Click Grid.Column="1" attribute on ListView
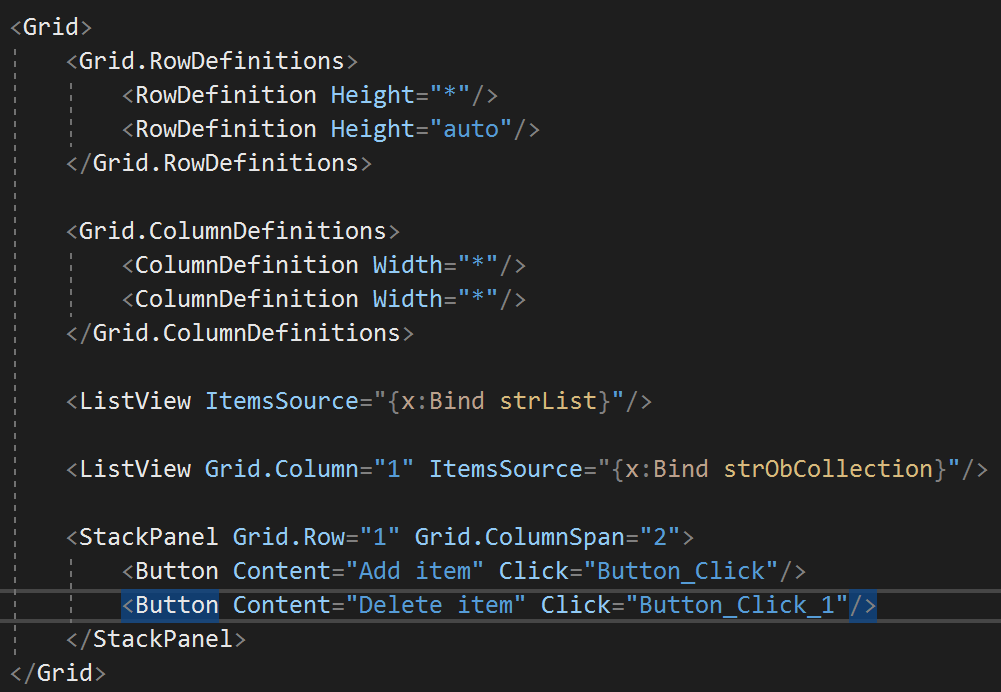The image size is (1001, 692). pyautogui.click(x=309, y=469)
